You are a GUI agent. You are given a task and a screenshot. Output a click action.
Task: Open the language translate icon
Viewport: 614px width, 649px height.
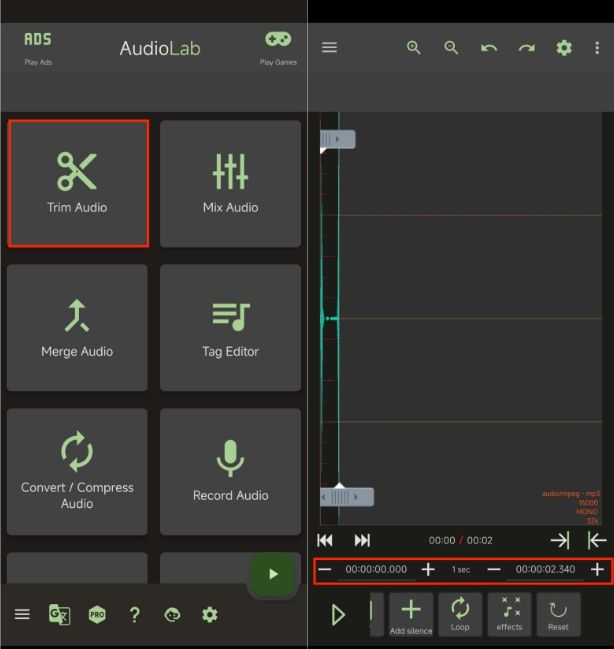(60, 614)
